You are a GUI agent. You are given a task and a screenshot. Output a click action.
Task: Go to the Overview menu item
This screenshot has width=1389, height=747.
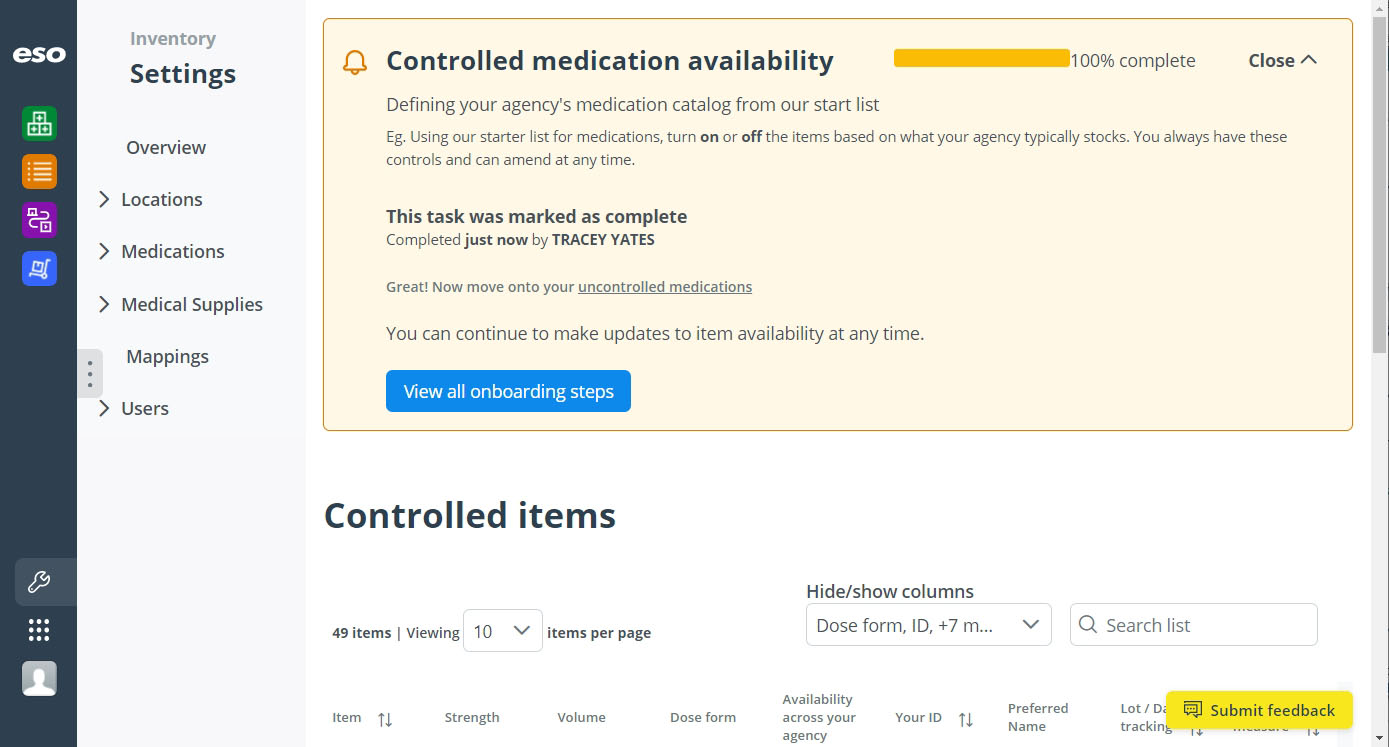click(x=166, y=147)
